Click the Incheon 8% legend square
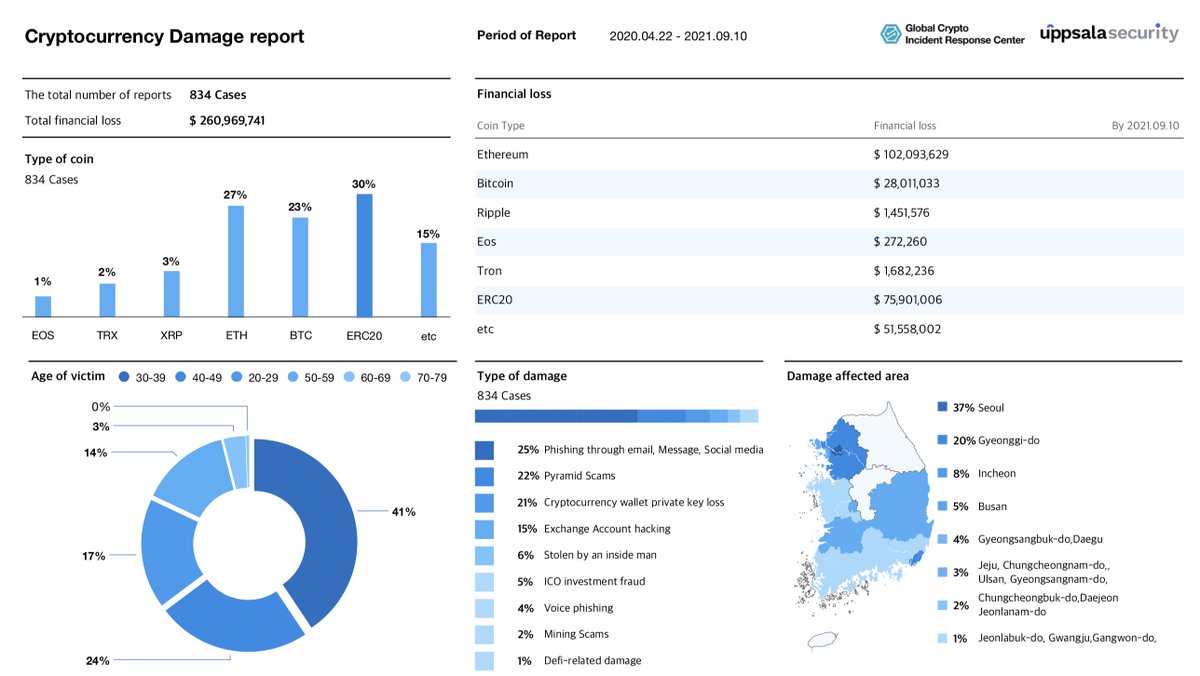This screenshot has width=1200, height=676. tap(942, 473)
